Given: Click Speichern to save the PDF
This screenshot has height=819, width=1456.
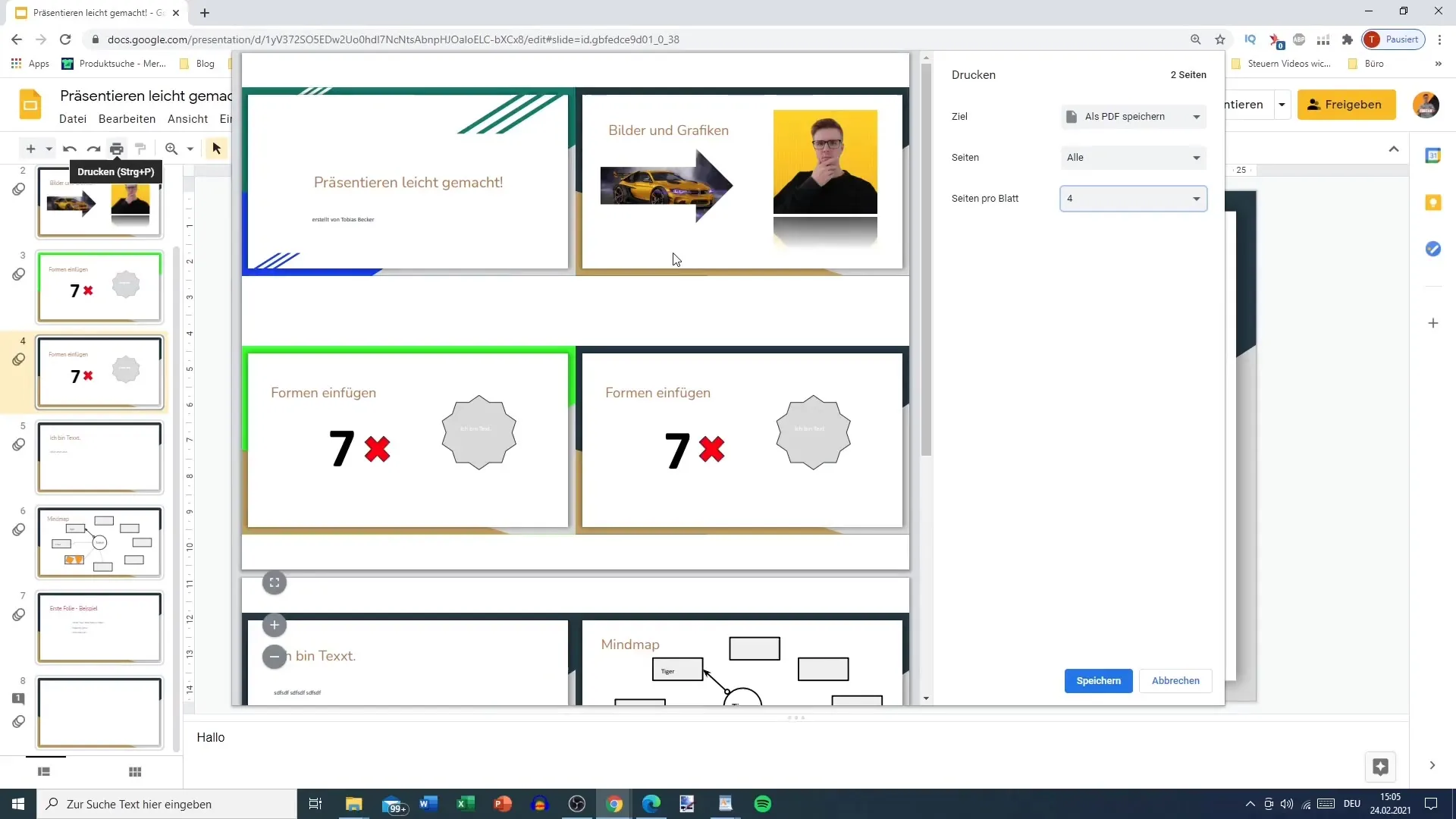Looking at the screenshot, I should pos(1098,681).
